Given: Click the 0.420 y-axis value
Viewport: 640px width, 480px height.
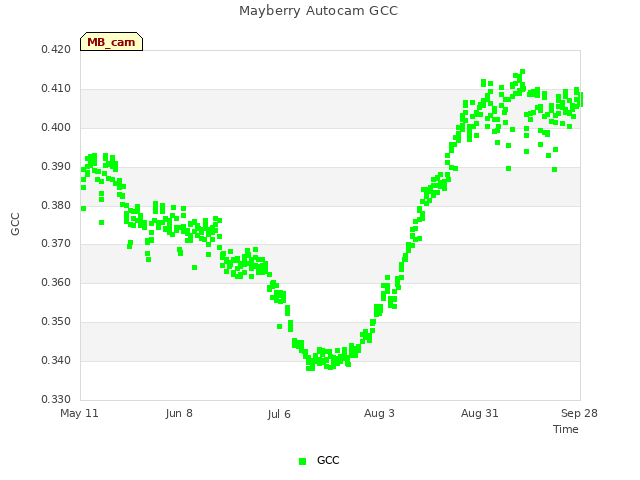Looking at the screenshot, I should [56, 49].
